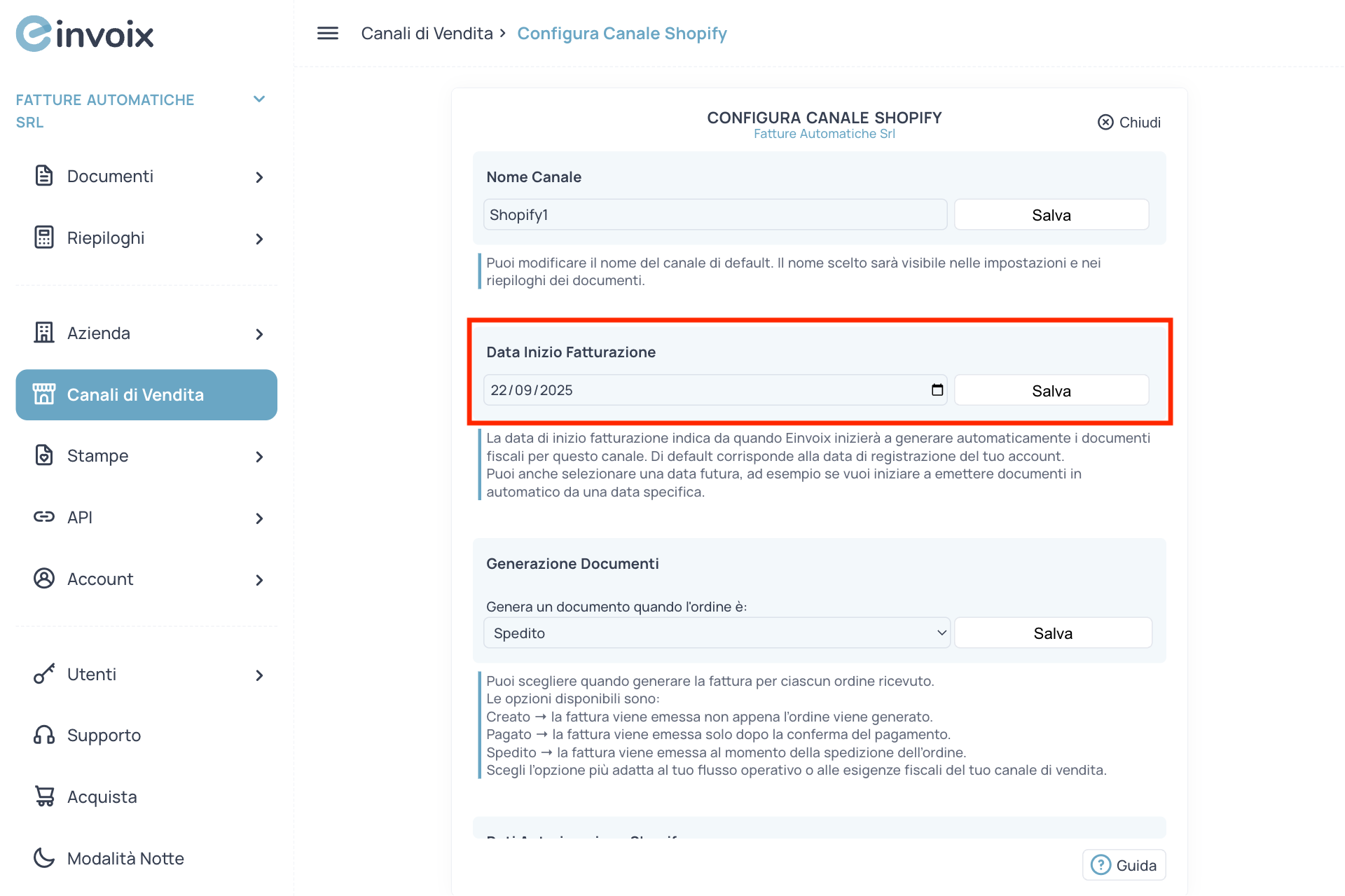Viewport: 1345px width, 896px height.
Task: Collapse the Fatture Automatiche SRL account chevron
Action: tap(259, 99)
